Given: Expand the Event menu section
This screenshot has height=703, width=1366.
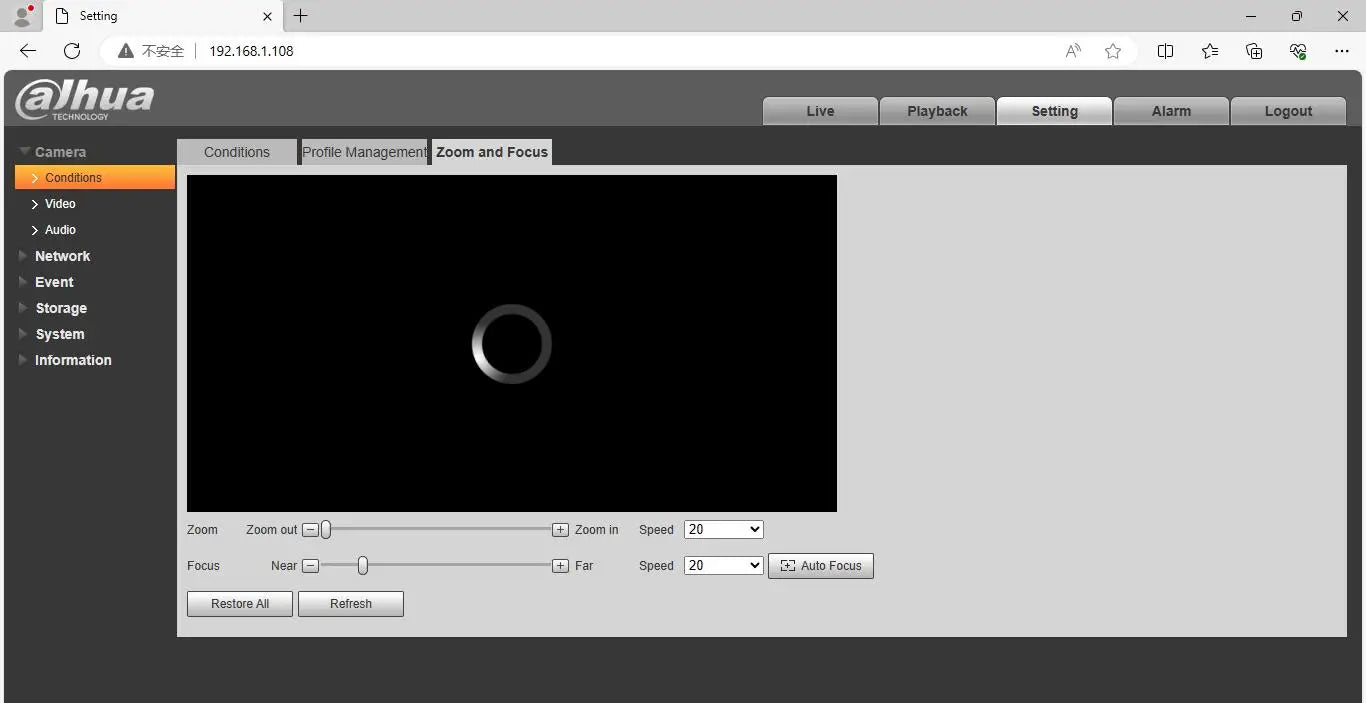Looking at the screenshot, I should [54, 282].
